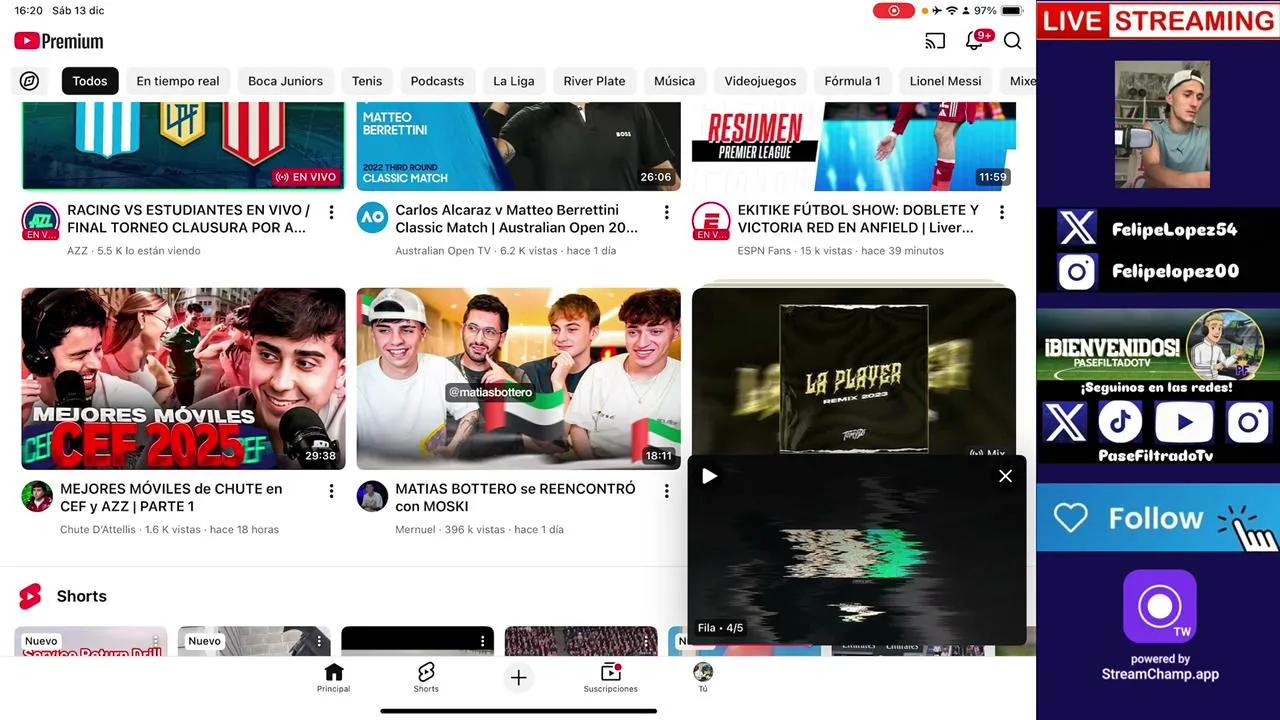1280x720 pixels.
Task: Open @matiasbottero video thumbnail
Action: click(x=518, y=379)
